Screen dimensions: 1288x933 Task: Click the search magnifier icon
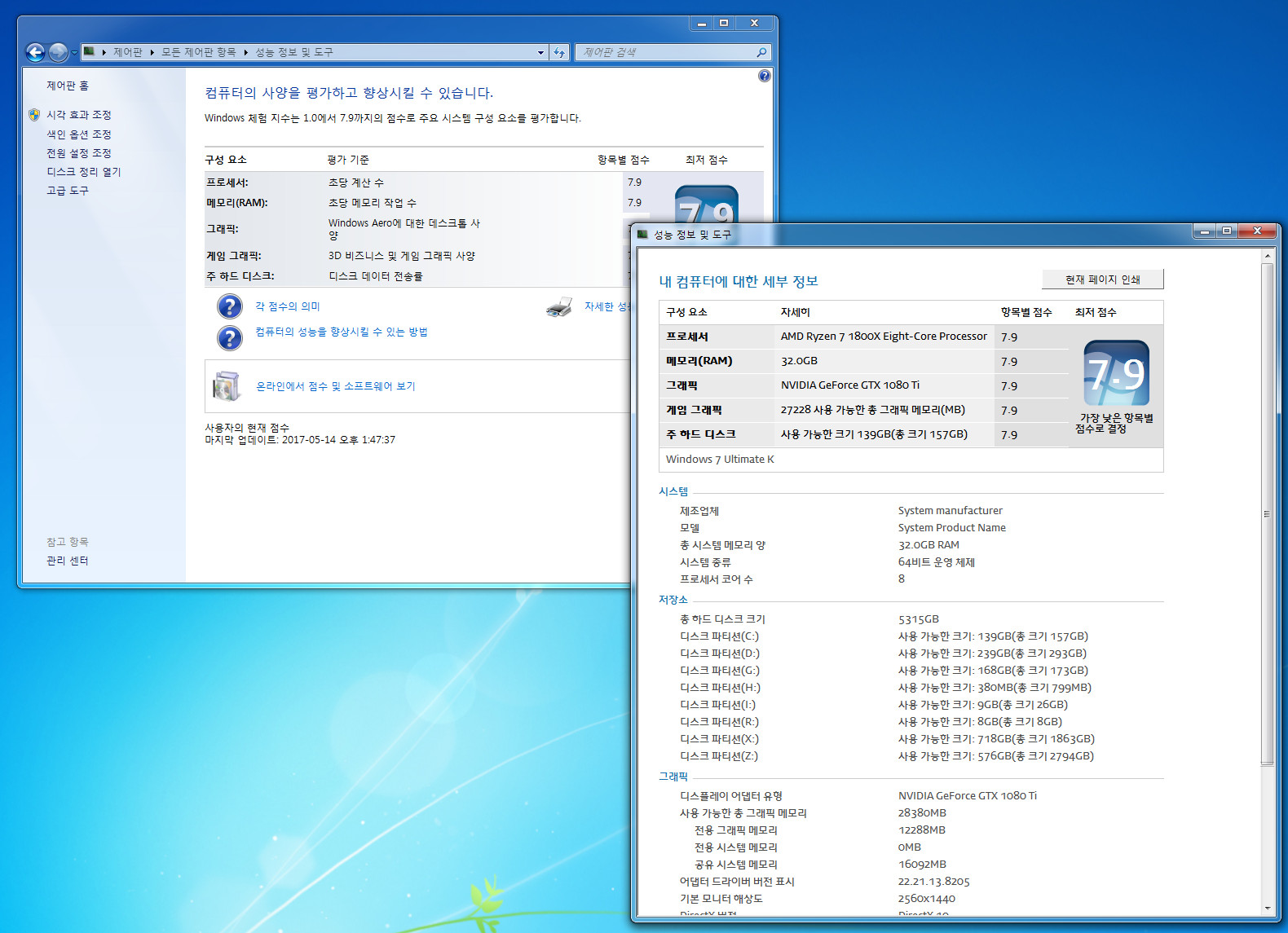(761, 52)
